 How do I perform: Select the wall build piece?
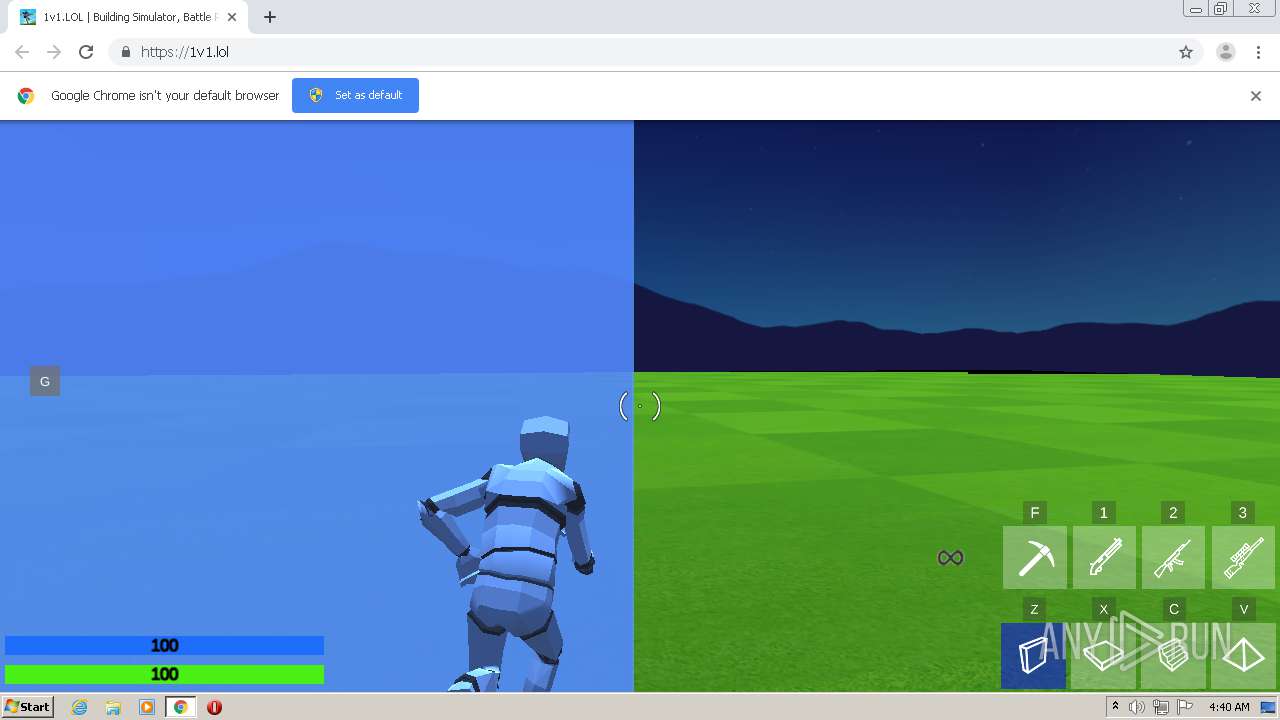point(1033,656)
